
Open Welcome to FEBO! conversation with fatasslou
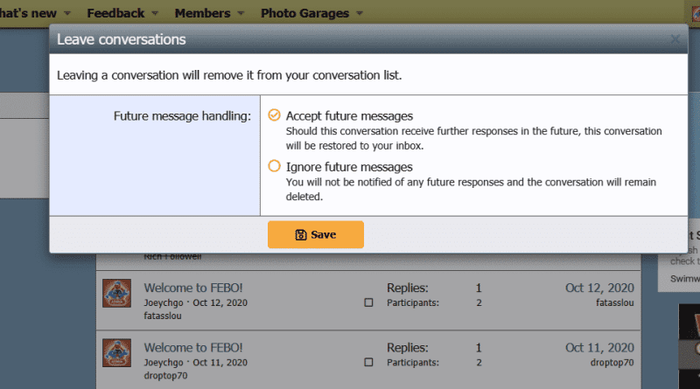193,288
